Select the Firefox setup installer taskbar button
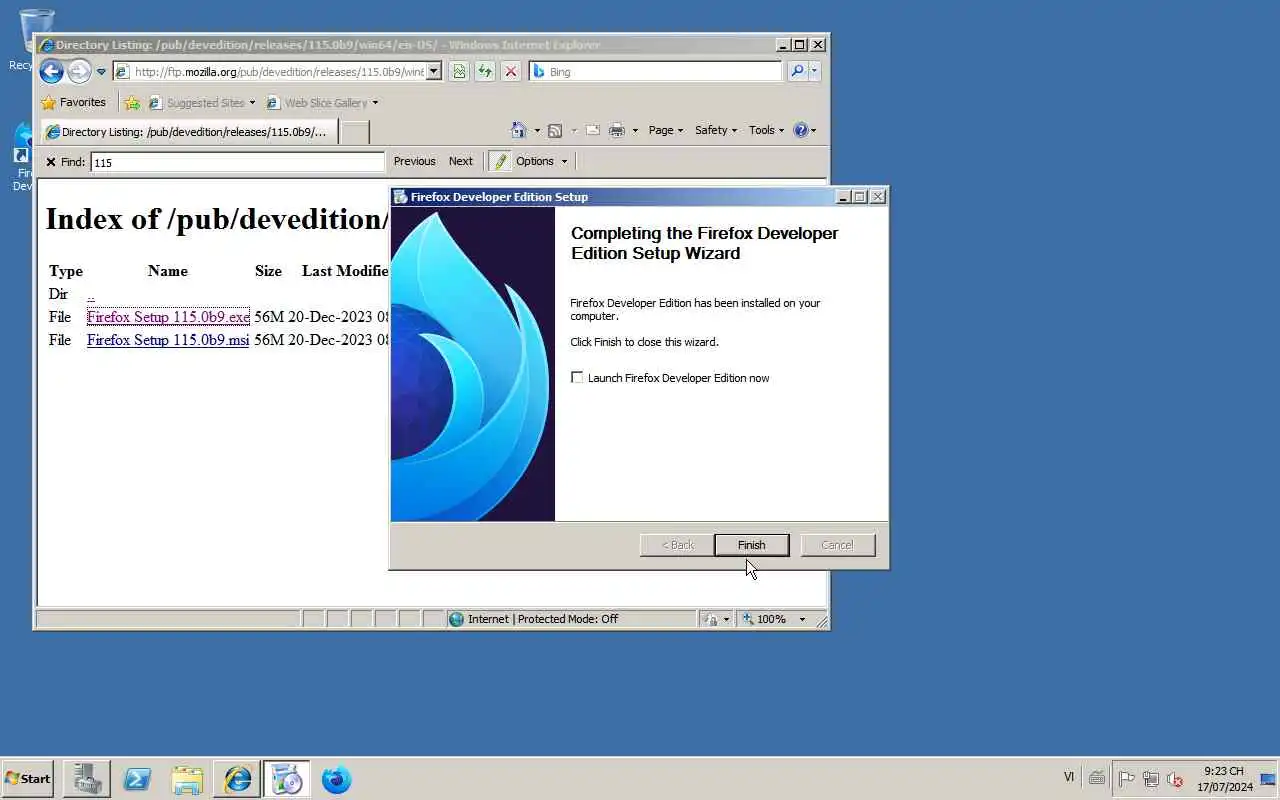 (x=287, y=779)
